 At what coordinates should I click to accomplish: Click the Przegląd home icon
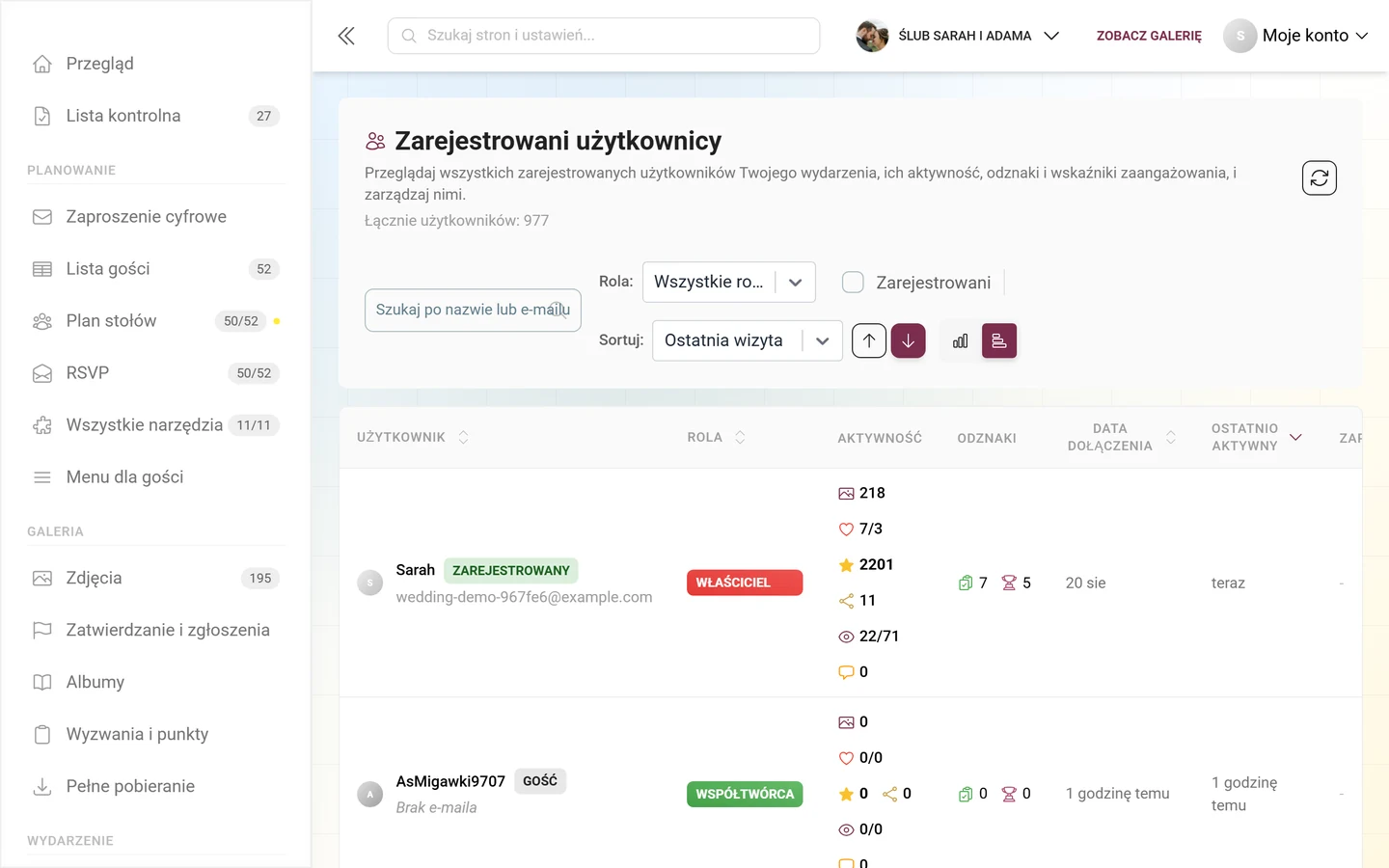click(42, 64)
